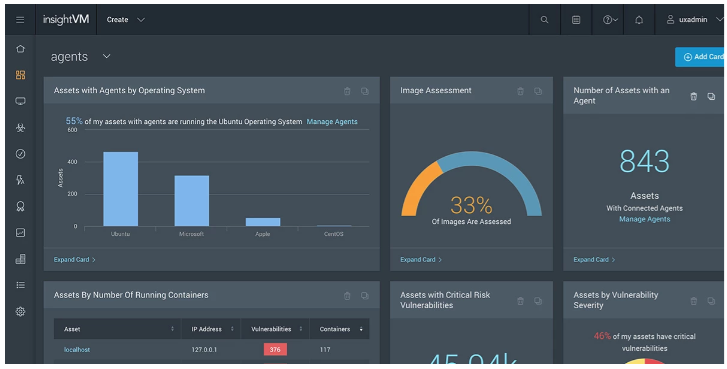Open the uxadmin user menu
Screen dimensions: 727x369
(x=694, y=20)
